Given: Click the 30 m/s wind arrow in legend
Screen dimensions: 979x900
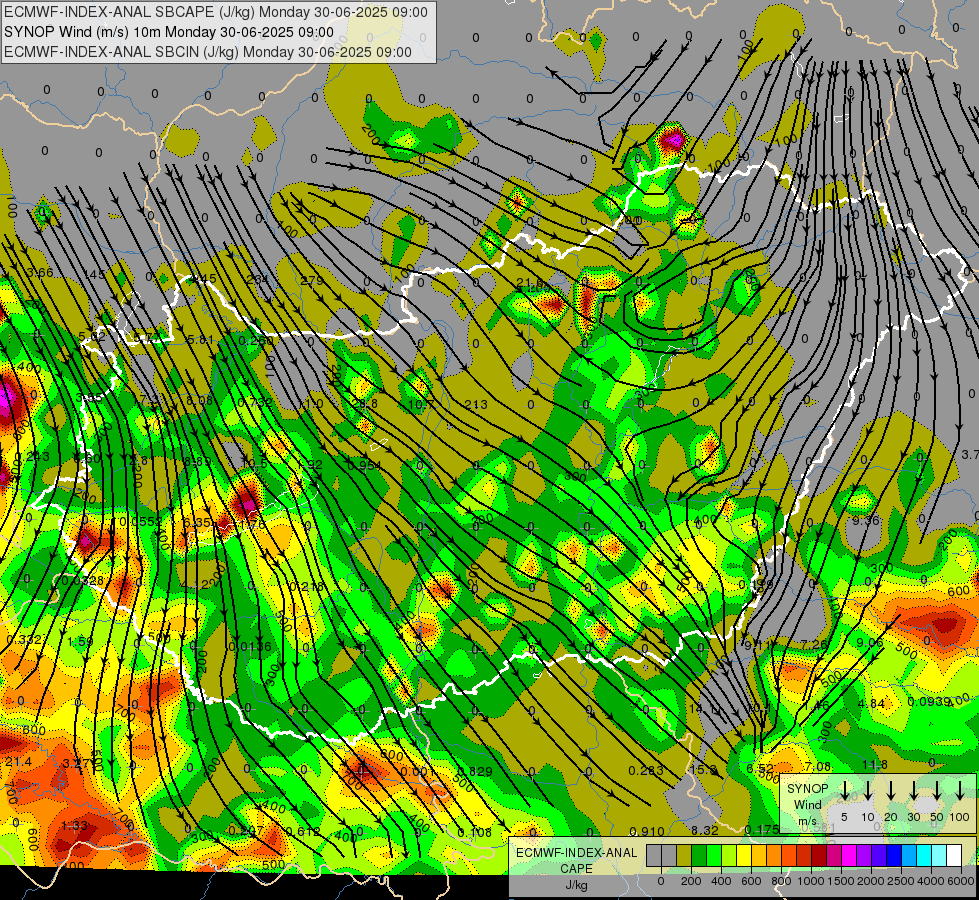Looking at the screenshot, I should (x=914, y=791).
